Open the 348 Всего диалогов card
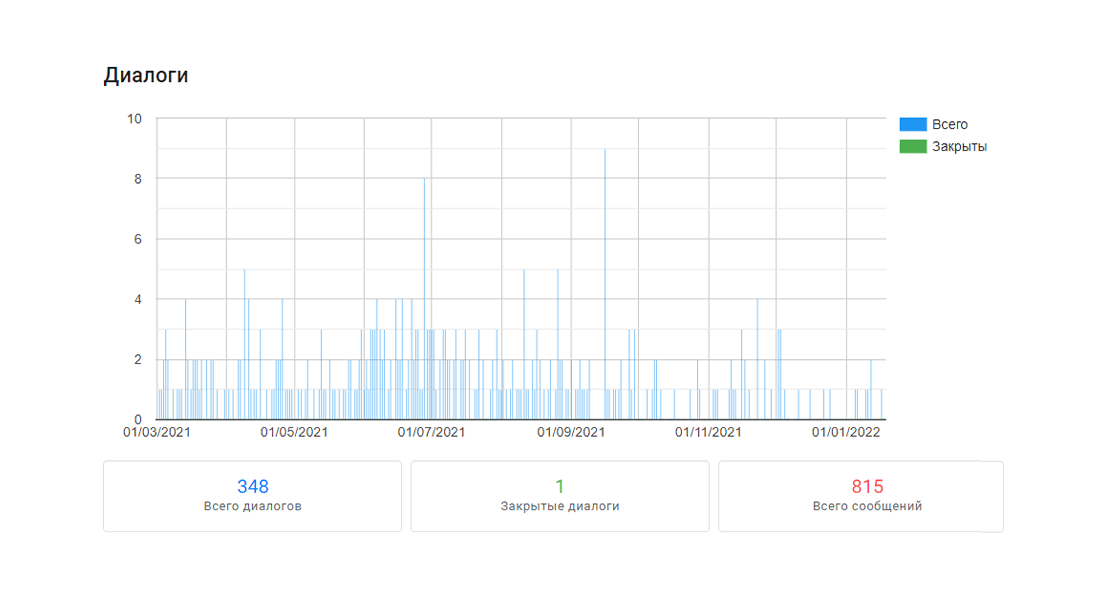 point(253,496)
